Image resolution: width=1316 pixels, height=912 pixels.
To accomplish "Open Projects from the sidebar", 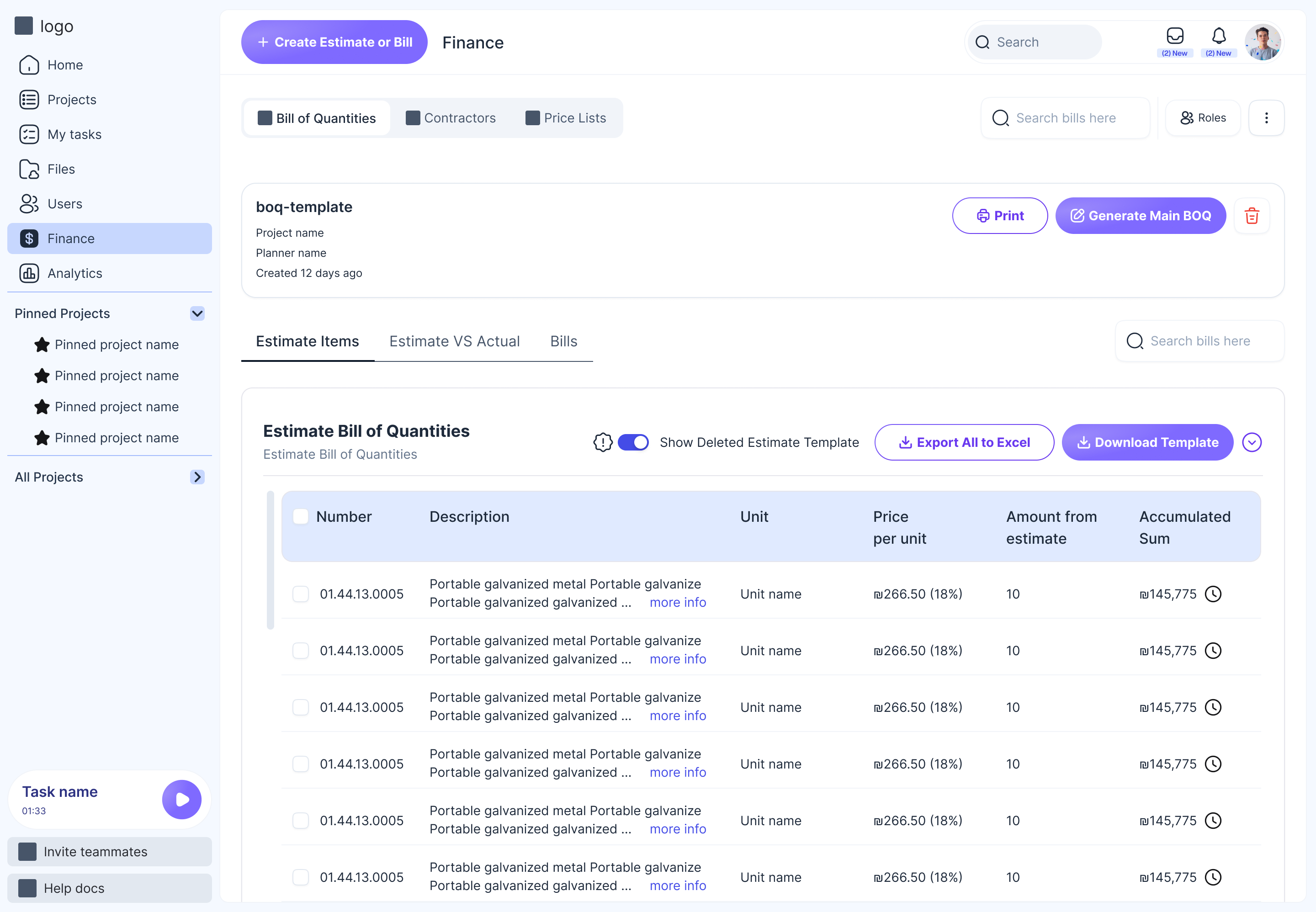I will tap(109, 100).
